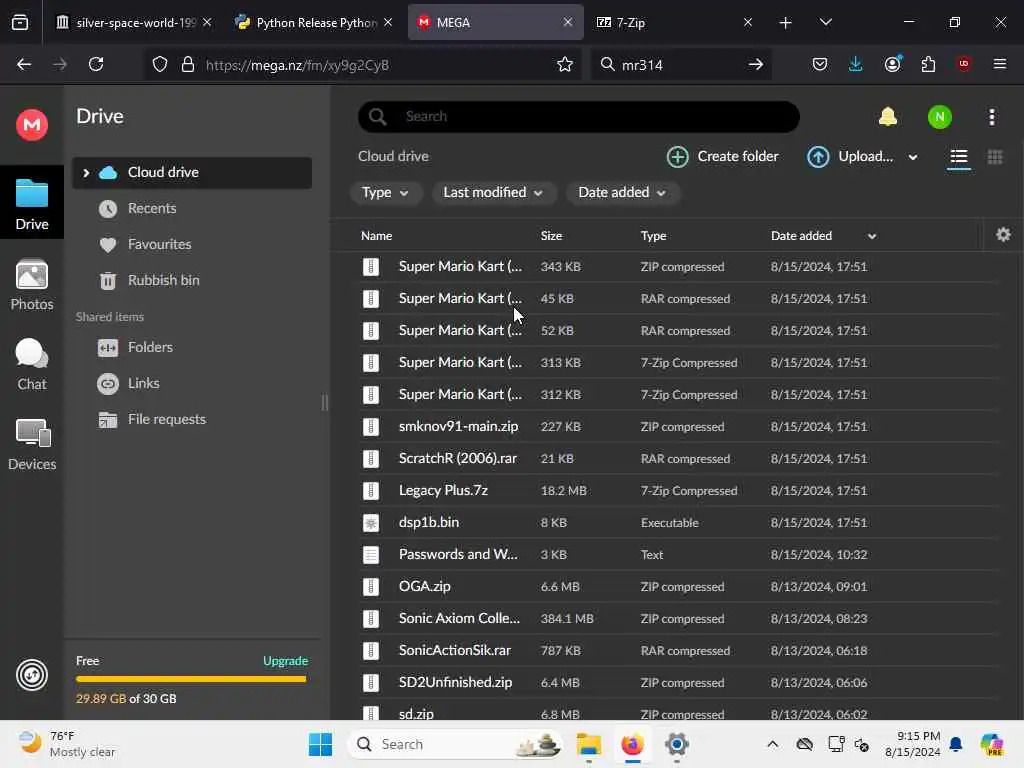The width and height of the screenshot is (1024, 768).
Task: Open the Type filter dropdown
Action: coord(385,193)
